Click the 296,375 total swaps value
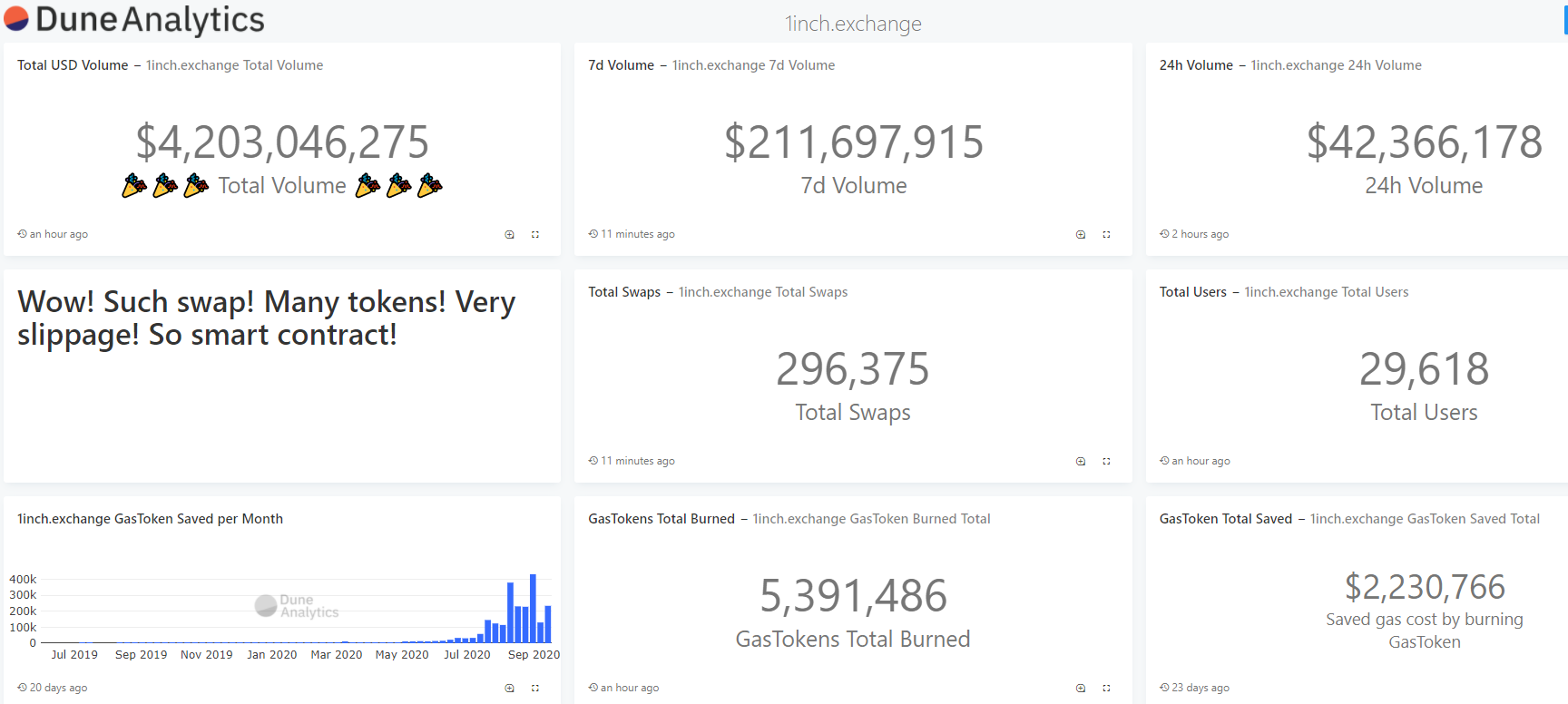 [x=853, y=369]
